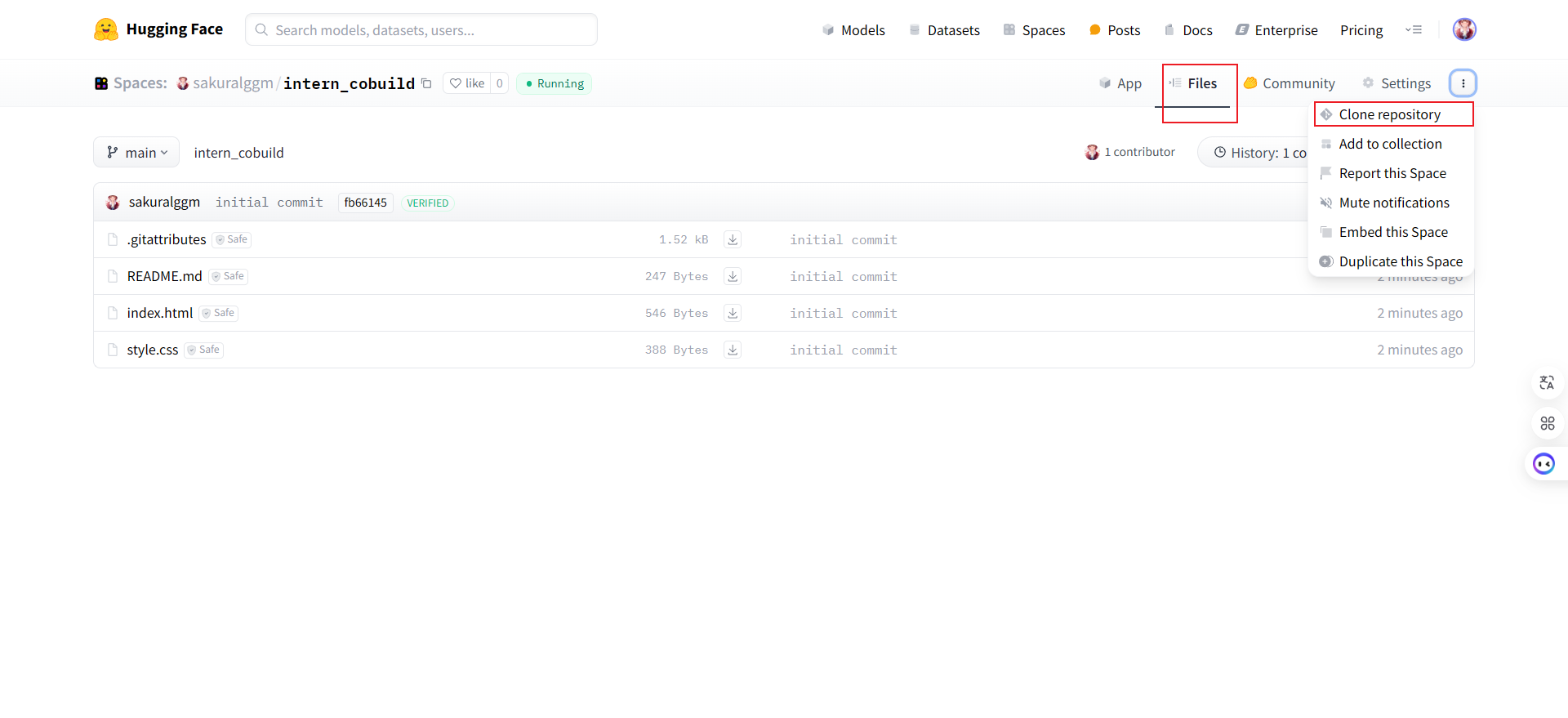Select Embed this Space
This screenshot has width=1568, height=718.
[x=1391, y=232]
